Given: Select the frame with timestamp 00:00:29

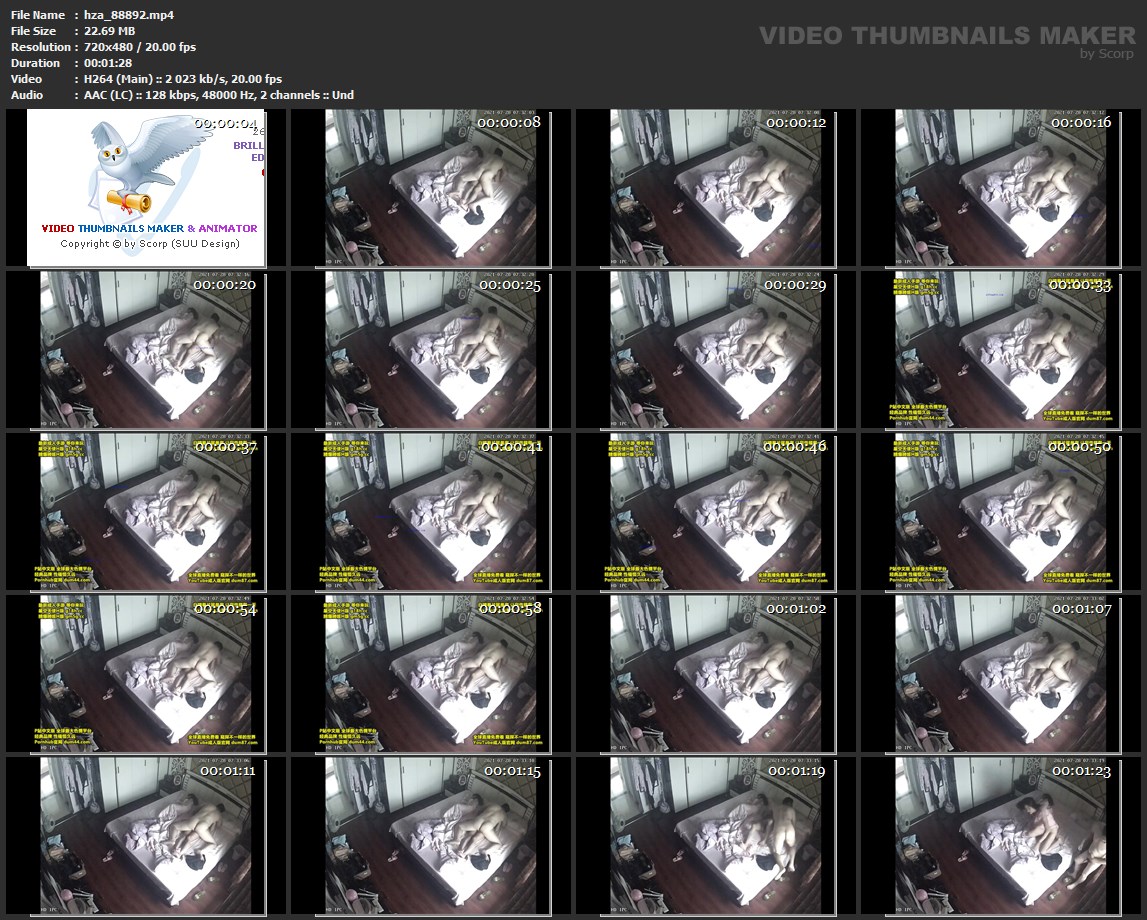Looking at the screenshot, I should pyautogui.click(x=716, y=350).
